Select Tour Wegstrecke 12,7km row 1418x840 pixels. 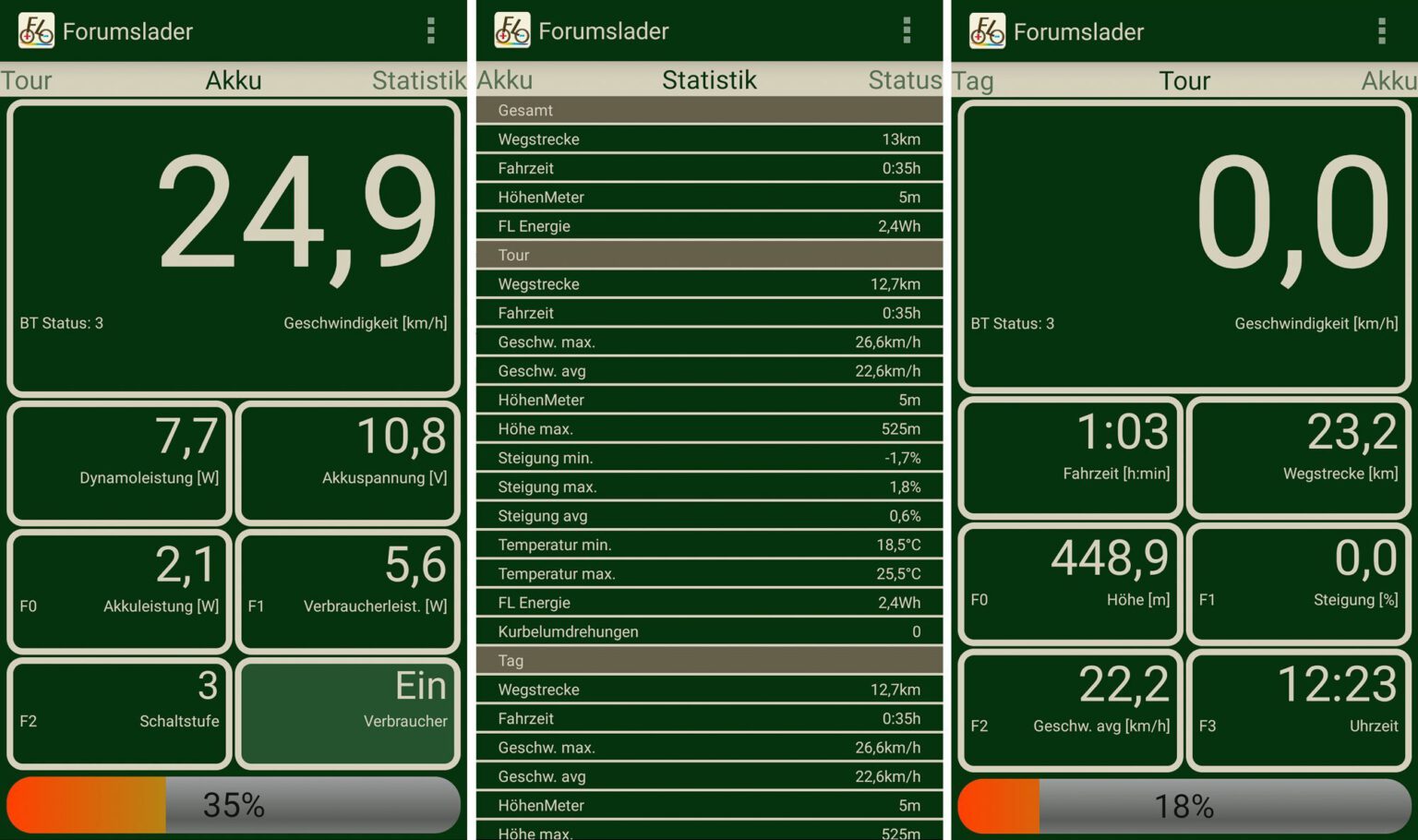point(709,283)
